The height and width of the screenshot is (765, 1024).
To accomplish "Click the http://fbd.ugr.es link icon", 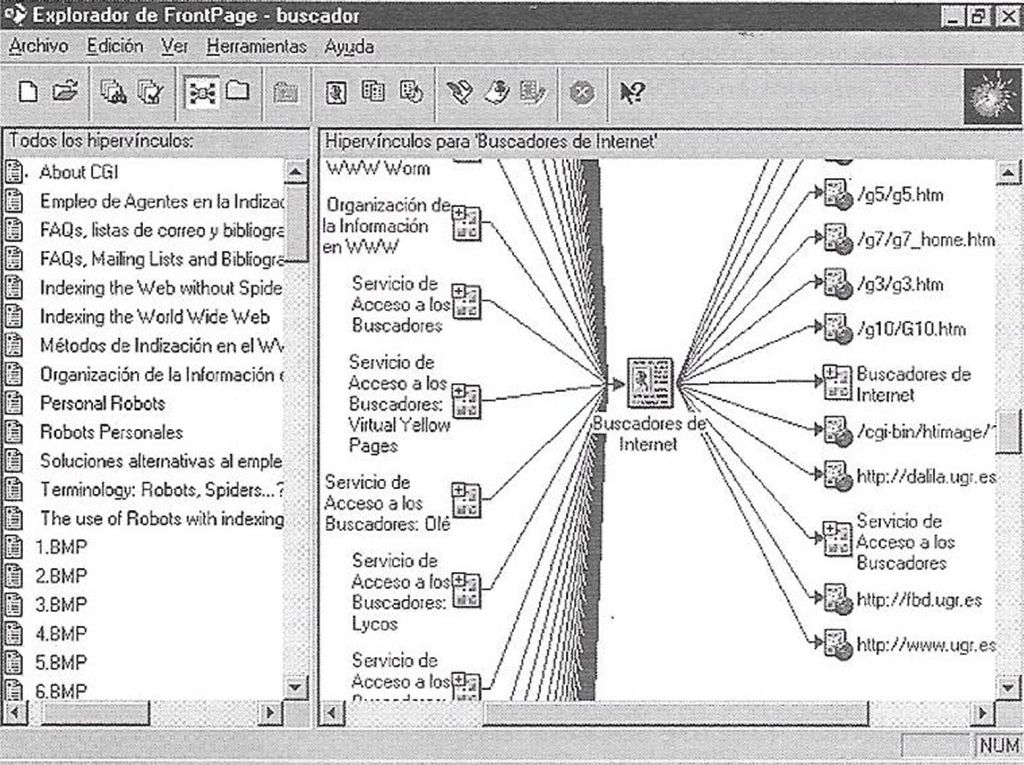I will [838, 599].
